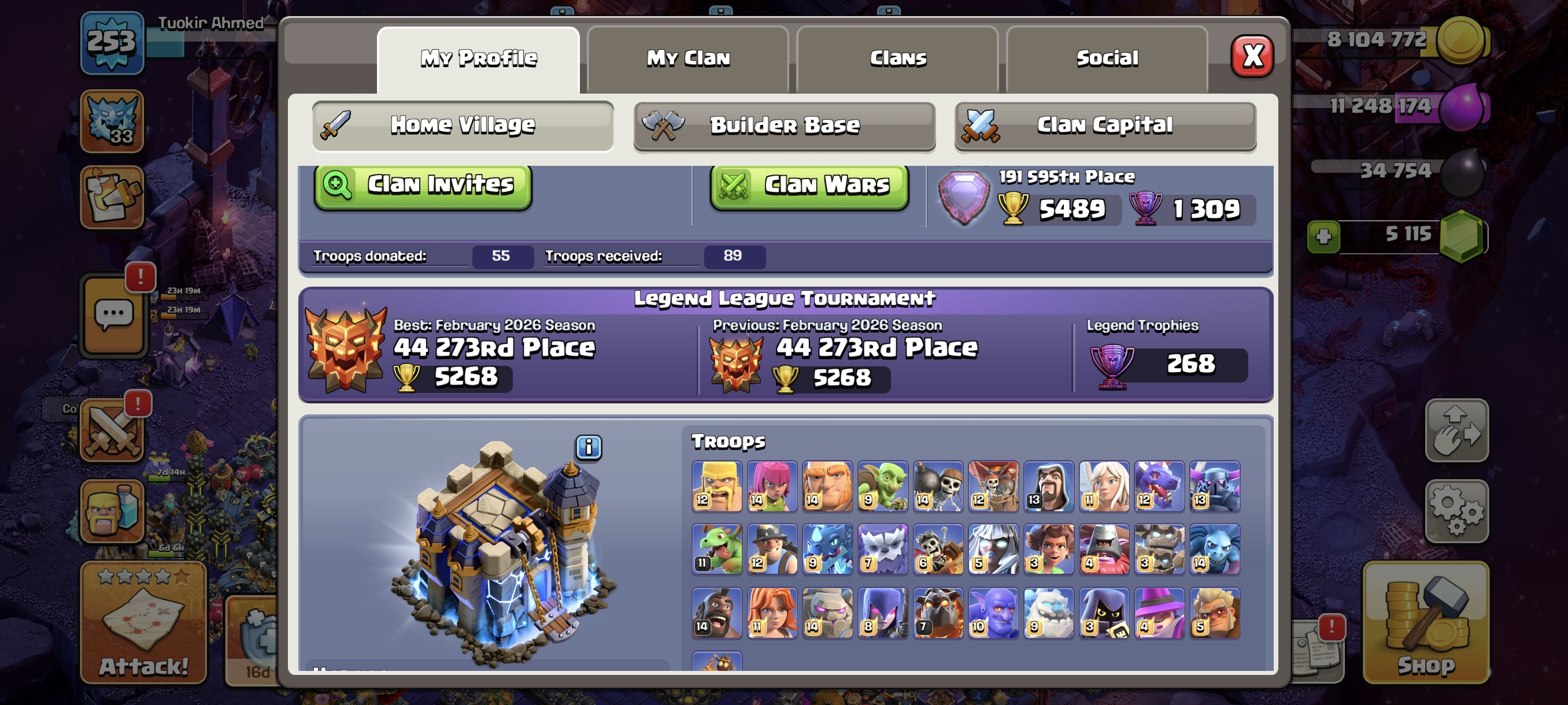Image resolution: width=1568 pixels, height=705 pixels.
Task: Select the Home Village section
Action: pos(463,125)
